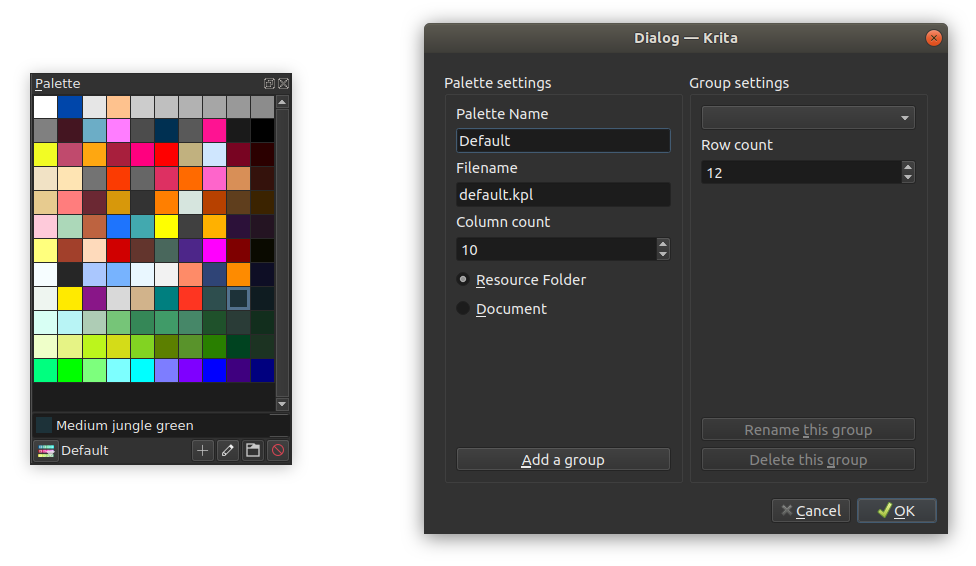Select the Document radio option
Viewport: 976px width, 566px height.
(x=462, y=308)
